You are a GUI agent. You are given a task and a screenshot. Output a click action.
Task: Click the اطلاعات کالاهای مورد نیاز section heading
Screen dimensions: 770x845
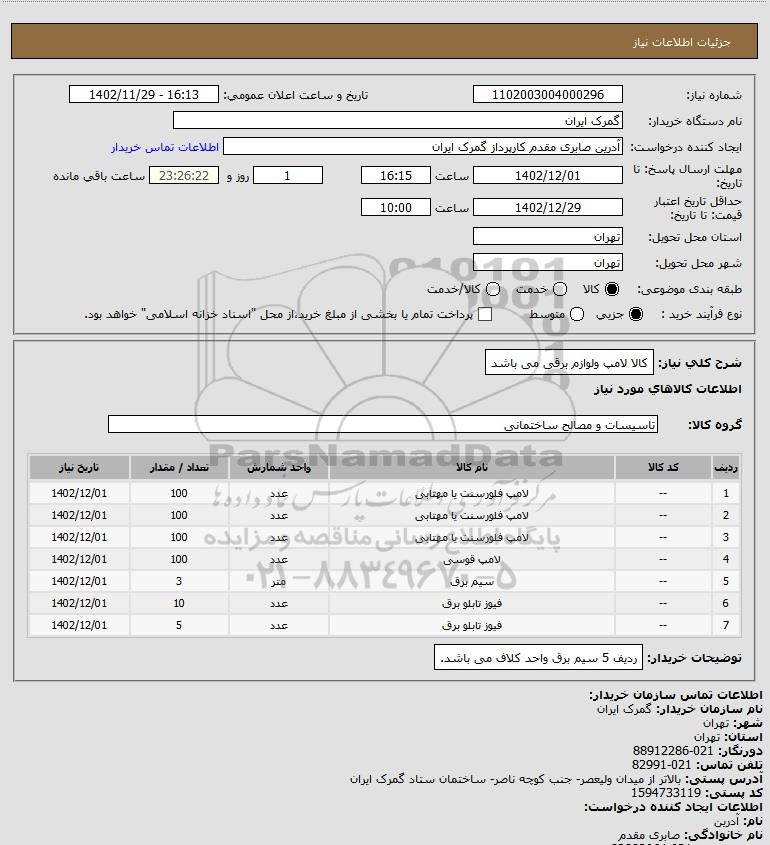click(x=668, y=389)
